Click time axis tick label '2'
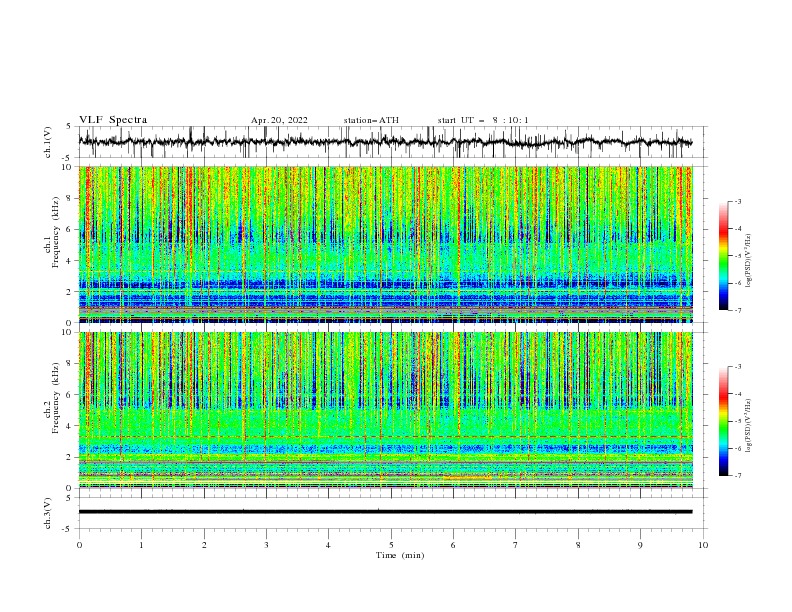This screenshot has width=792, height=612. [204, 545]
